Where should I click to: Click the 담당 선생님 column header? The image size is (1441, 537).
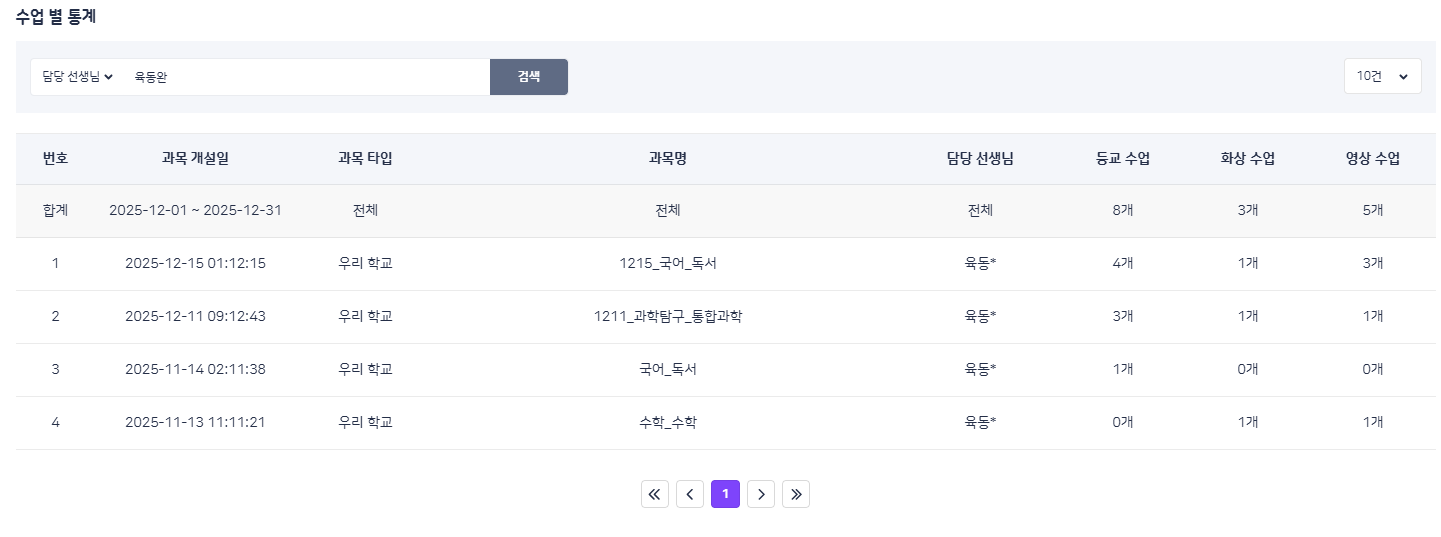tap(980, 158)
